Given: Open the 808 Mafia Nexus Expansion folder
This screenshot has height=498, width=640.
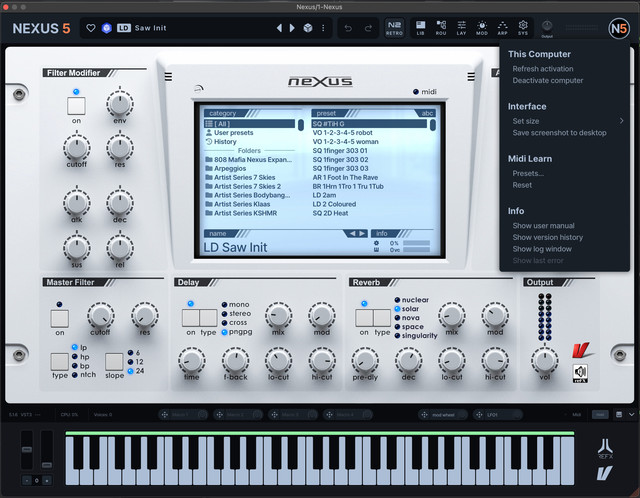Looking at the screenshot, I should (249, 160).
